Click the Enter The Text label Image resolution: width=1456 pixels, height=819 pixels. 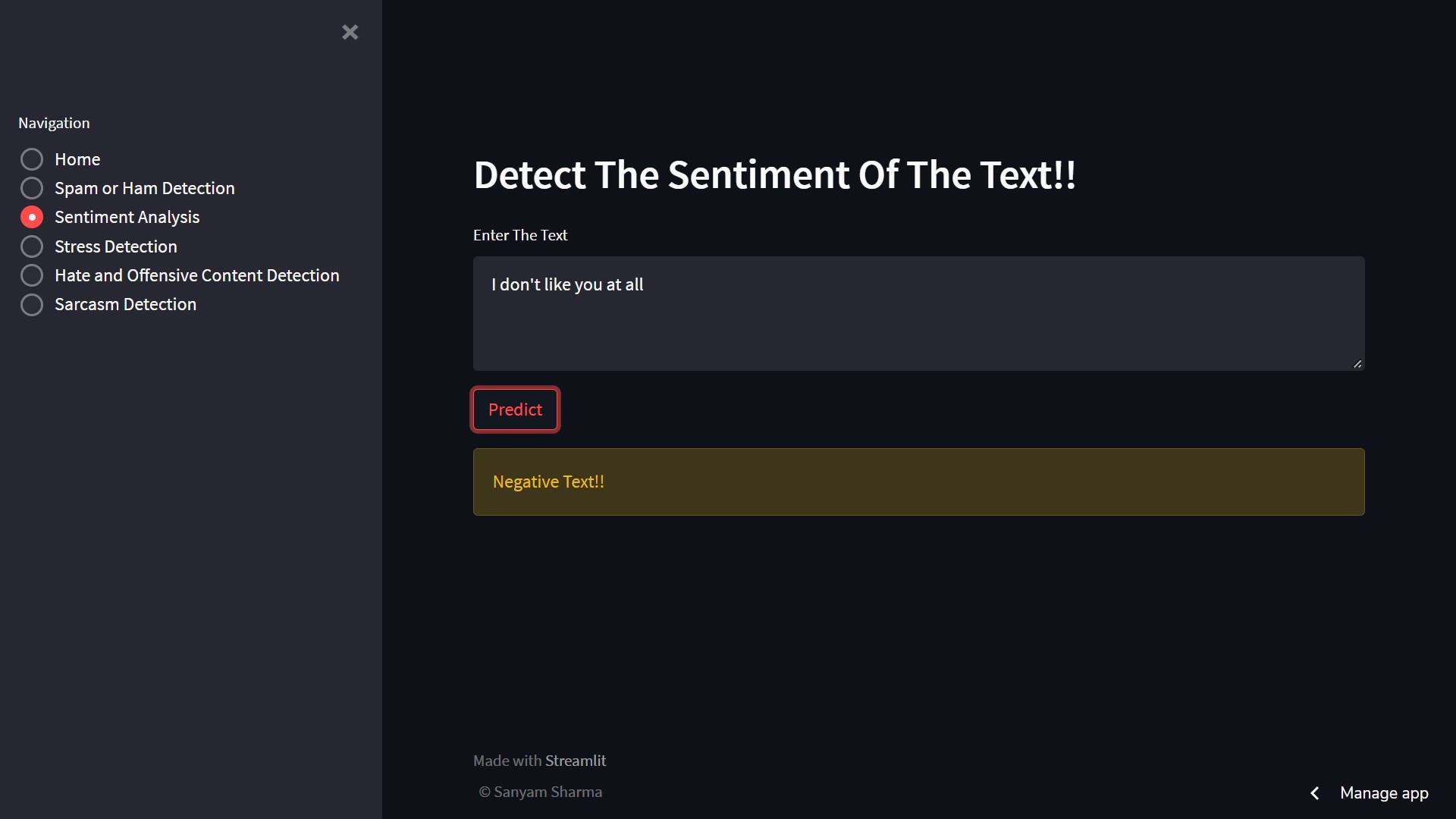520,235
